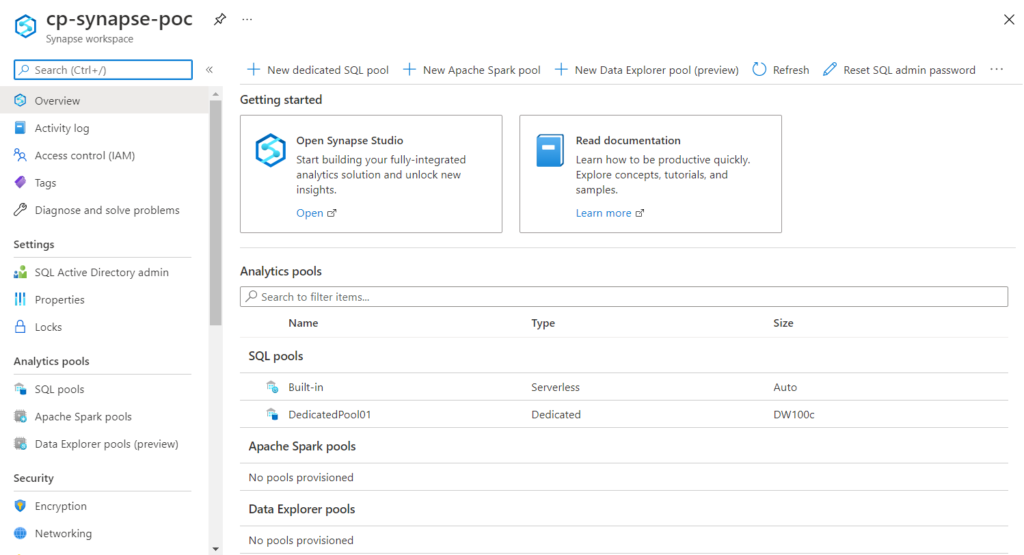Open Encryption under Security
Image resolution: width=1024 pixels, height=555 pixels.
(61, 506)
